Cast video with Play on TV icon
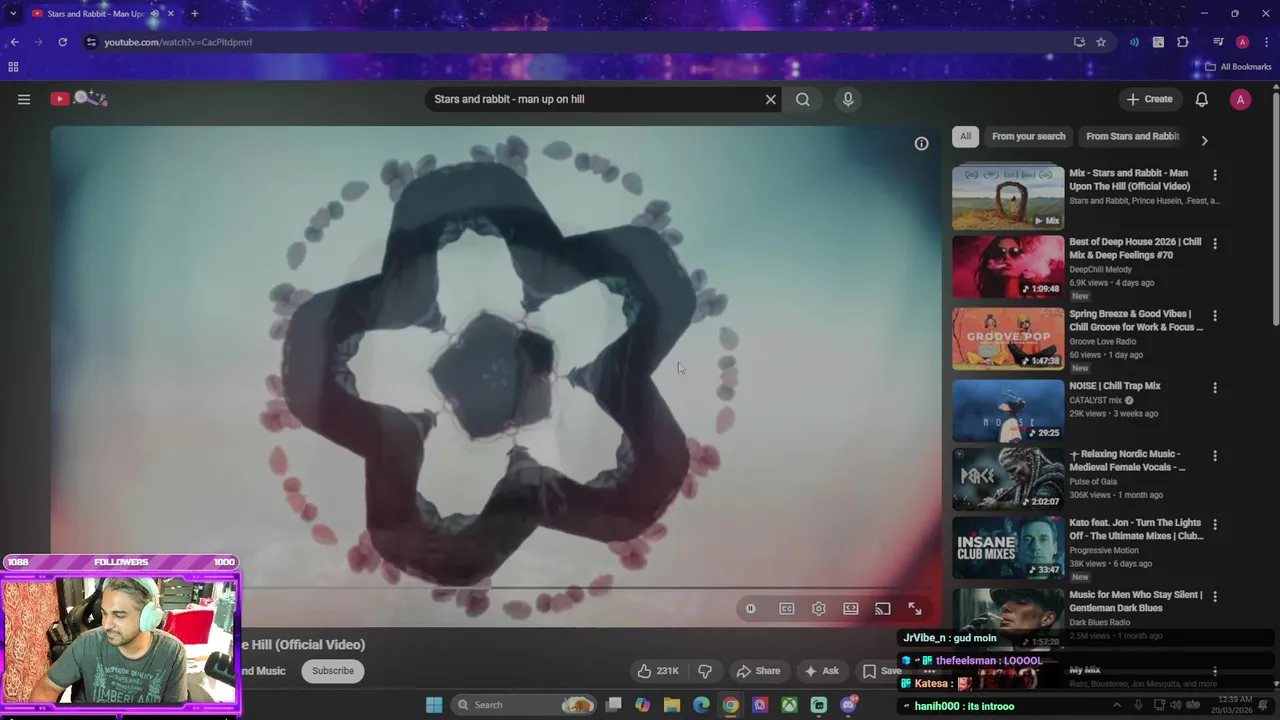Screen dimensions: 1280x720 point(883,608)
